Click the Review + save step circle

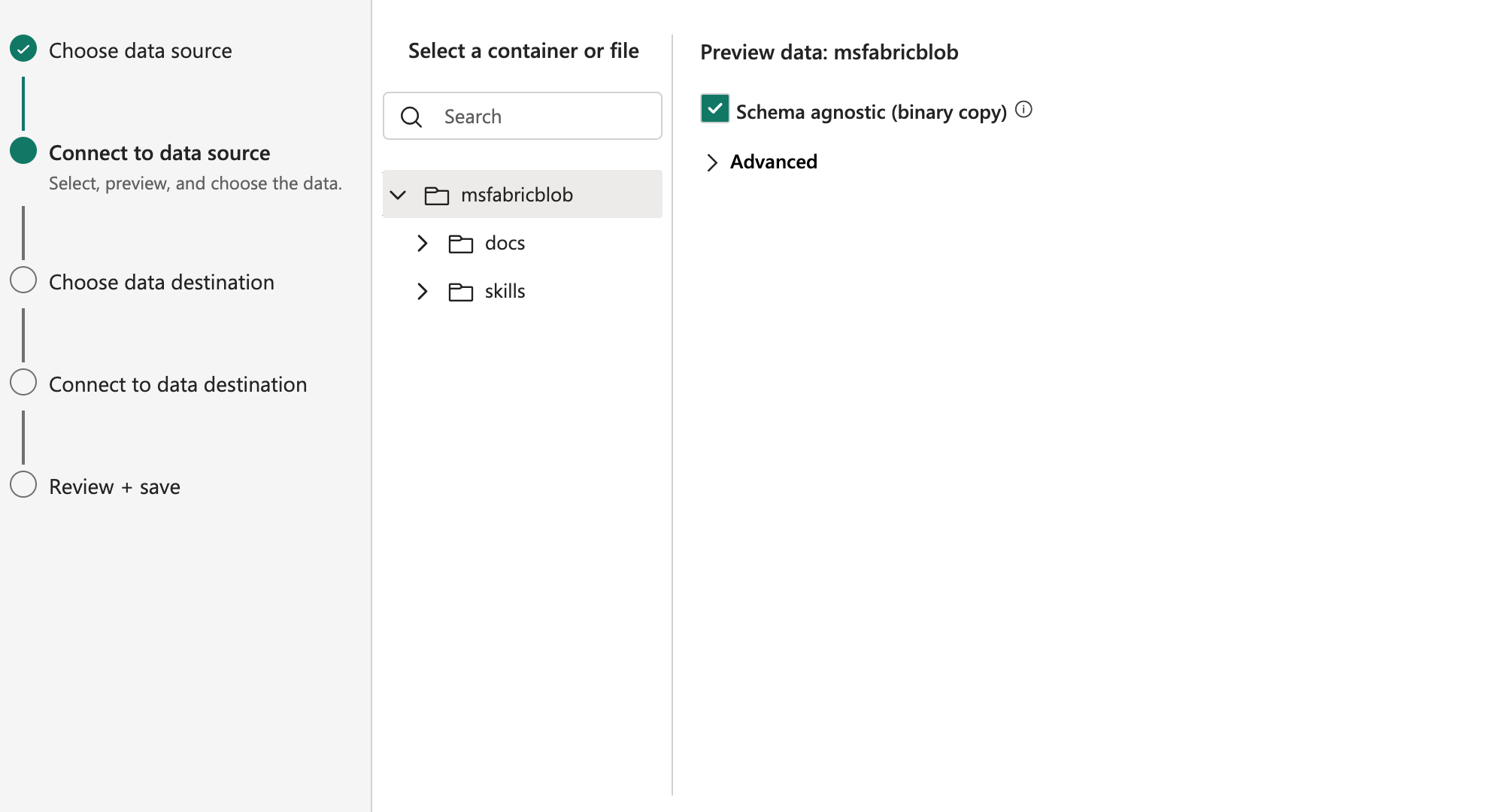[x=23, y=484]
